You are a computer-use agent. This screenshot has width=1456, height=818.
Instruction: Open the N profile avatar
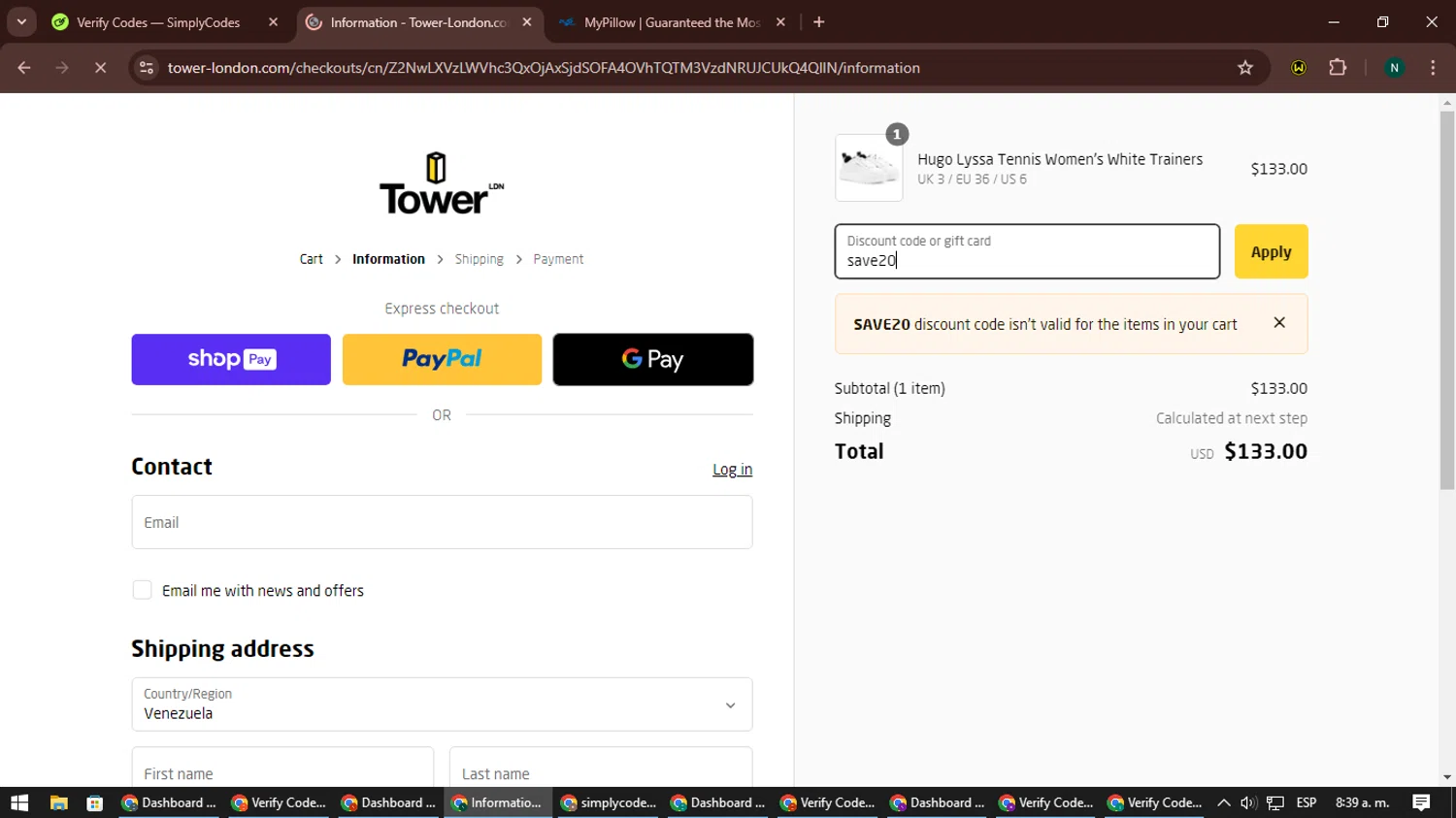tap(1394, 68)
